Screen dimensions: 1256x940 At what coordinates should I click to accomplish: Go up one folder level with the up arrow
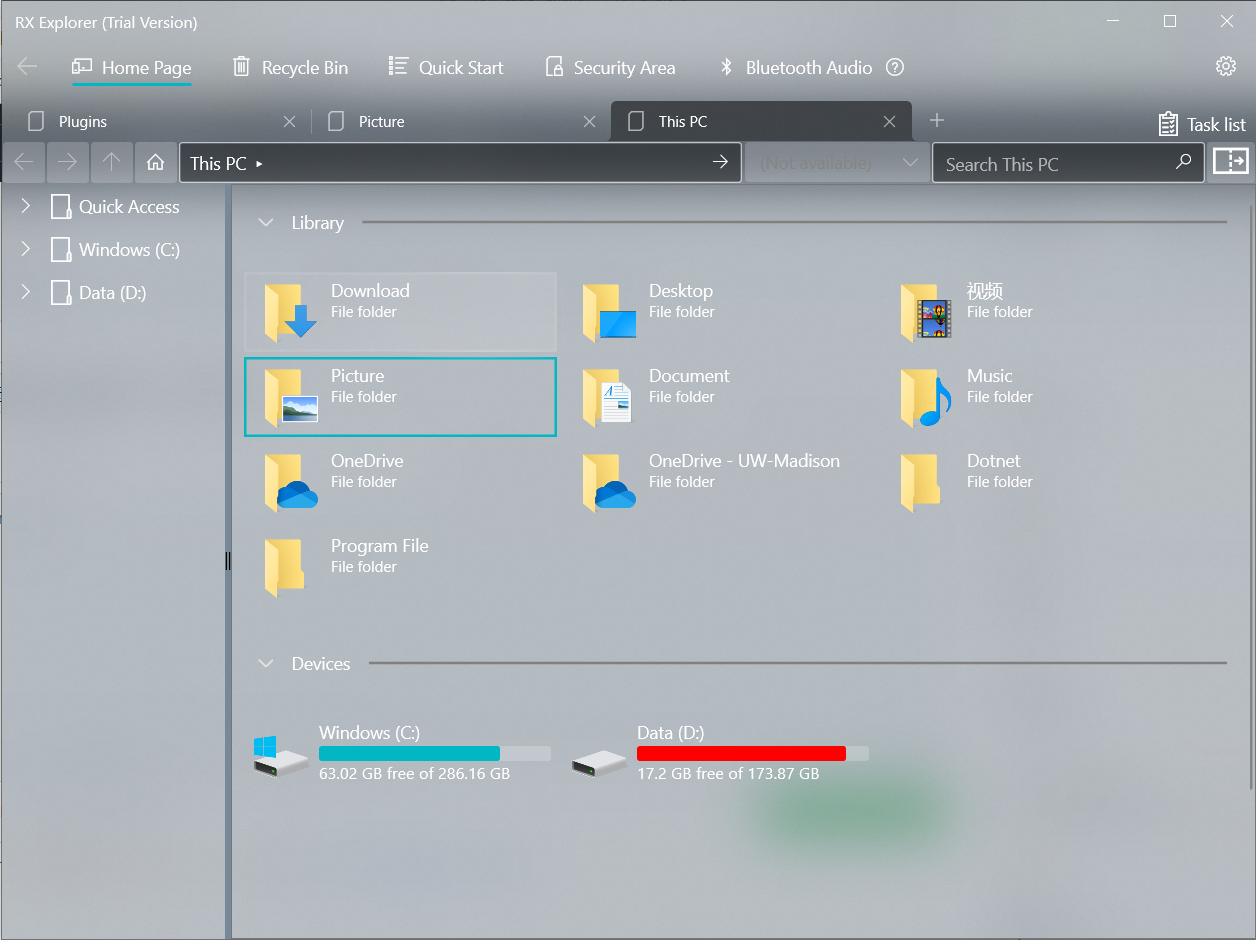[111, 162]
